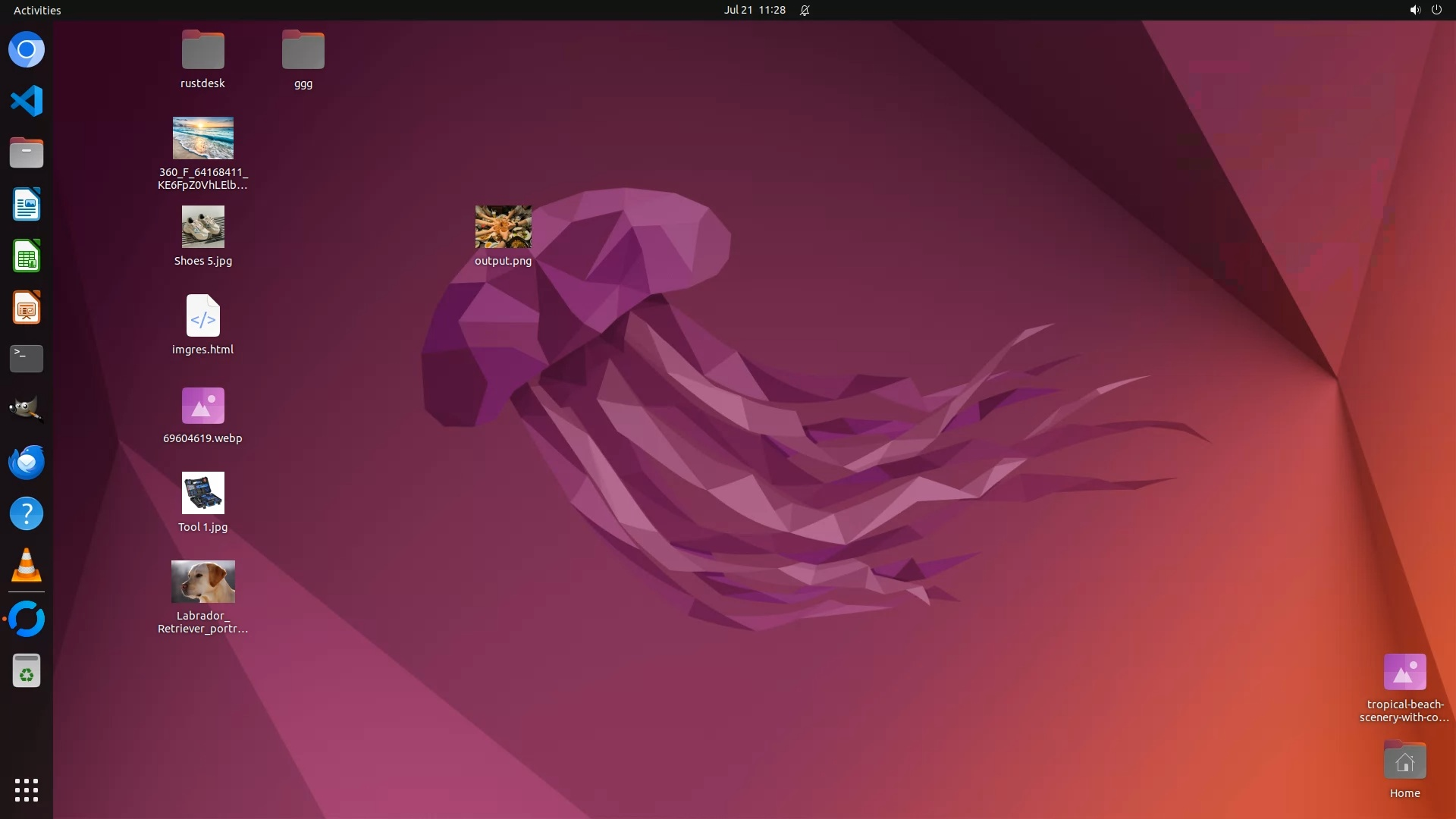Open GIMP image editor icon
Viewport: 1456px width, 819px height.
click(27, 409)
